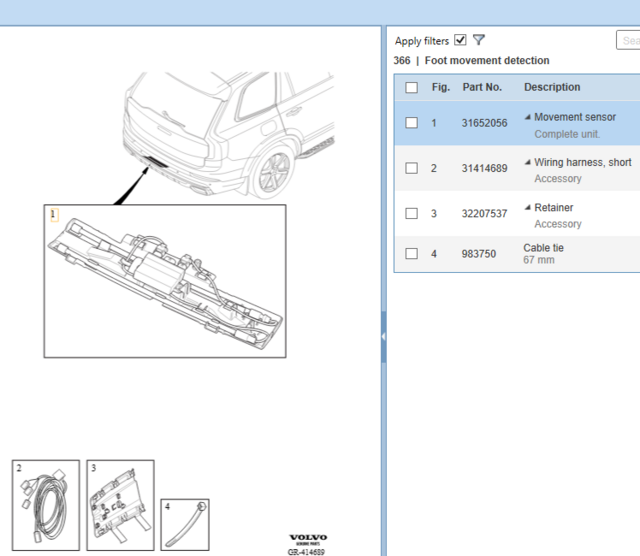The height and width of the screenshot is (556, 640).
Task: Sort by the Description column header
Action: [x=552, y=87]
